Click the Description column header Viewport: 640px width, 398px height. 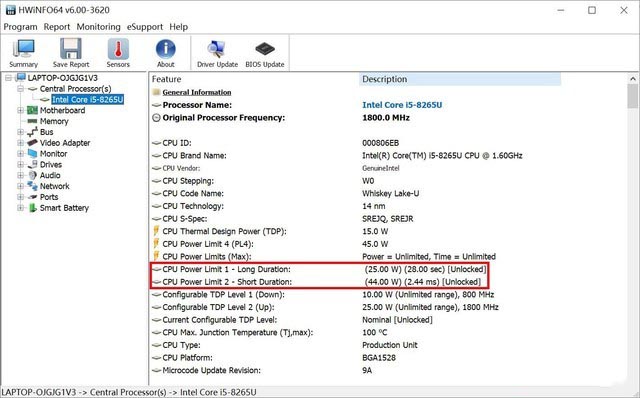(x=460, y=79)
